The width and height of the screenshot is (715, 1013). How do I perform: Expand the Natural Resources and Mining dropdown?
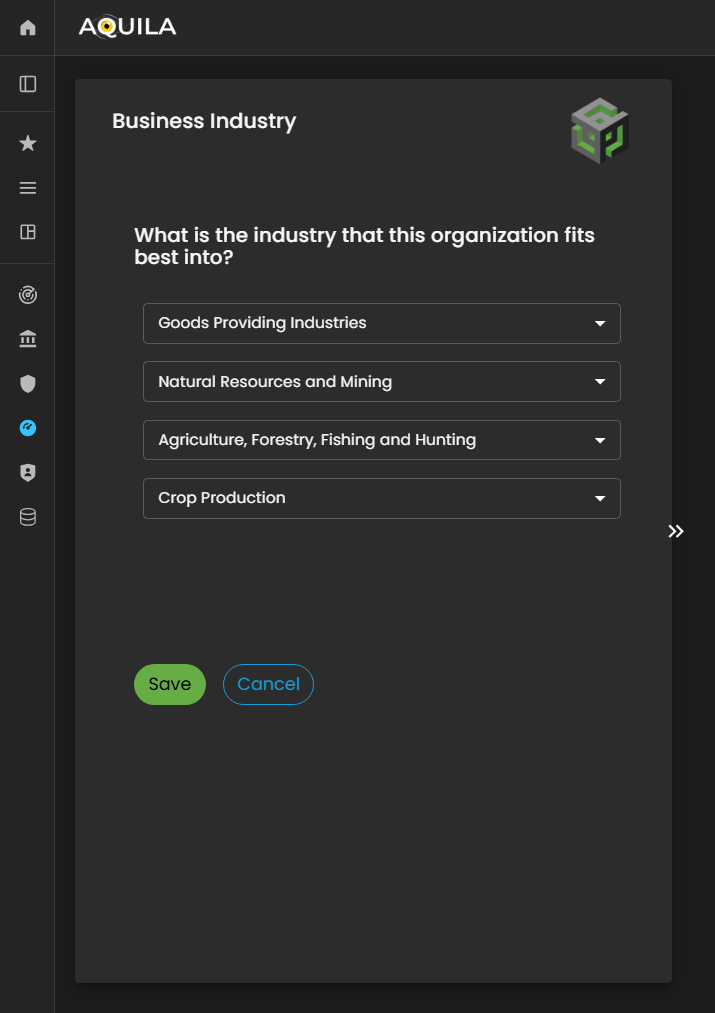click(381, 382)
